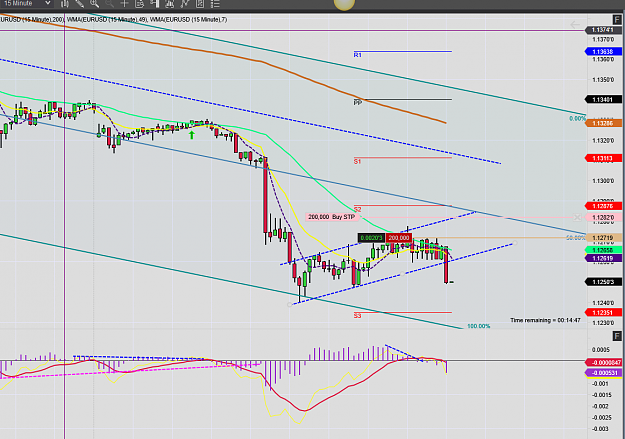Cancel the Buy STP order with X

point(577,217)
